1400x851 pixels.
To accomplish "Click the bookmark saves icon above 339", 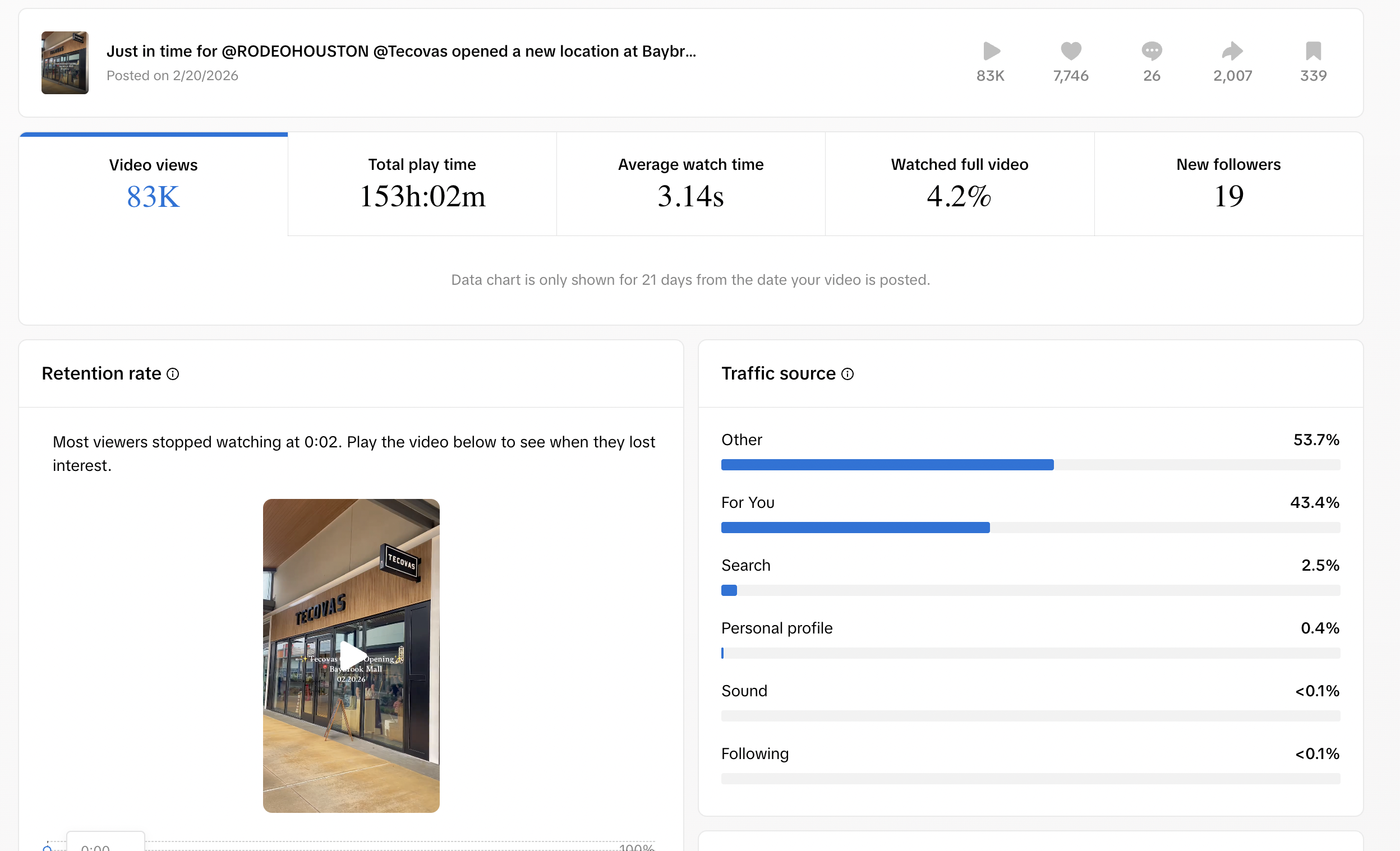I will coord(1313,51).
